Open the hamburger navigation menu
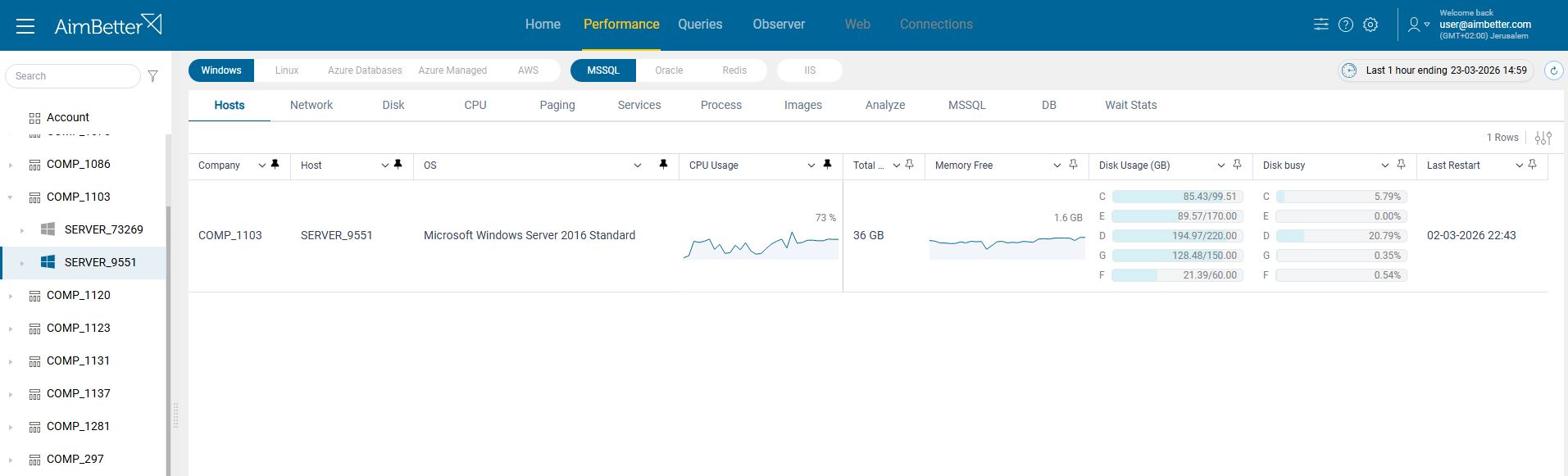Viewport: 1568px width, 476px height. pos(25,26)
